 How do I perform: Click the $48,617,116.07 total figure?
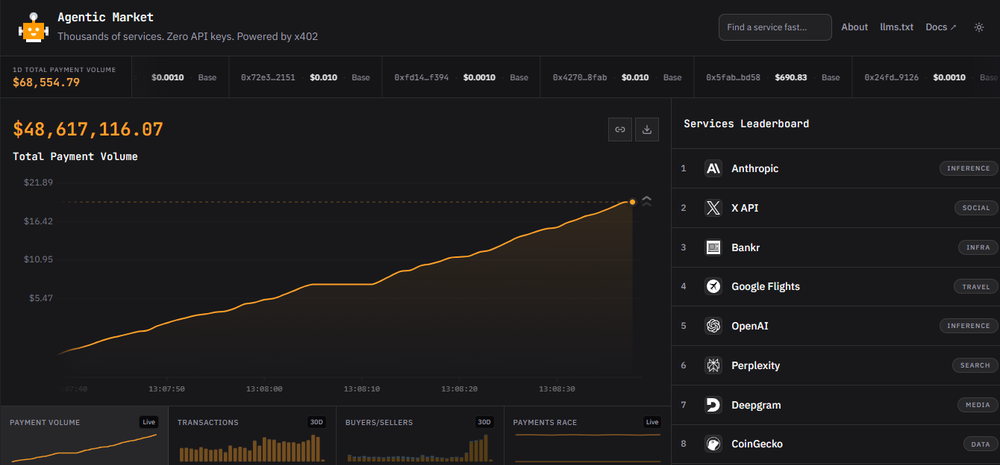click(x=88, y=129)
